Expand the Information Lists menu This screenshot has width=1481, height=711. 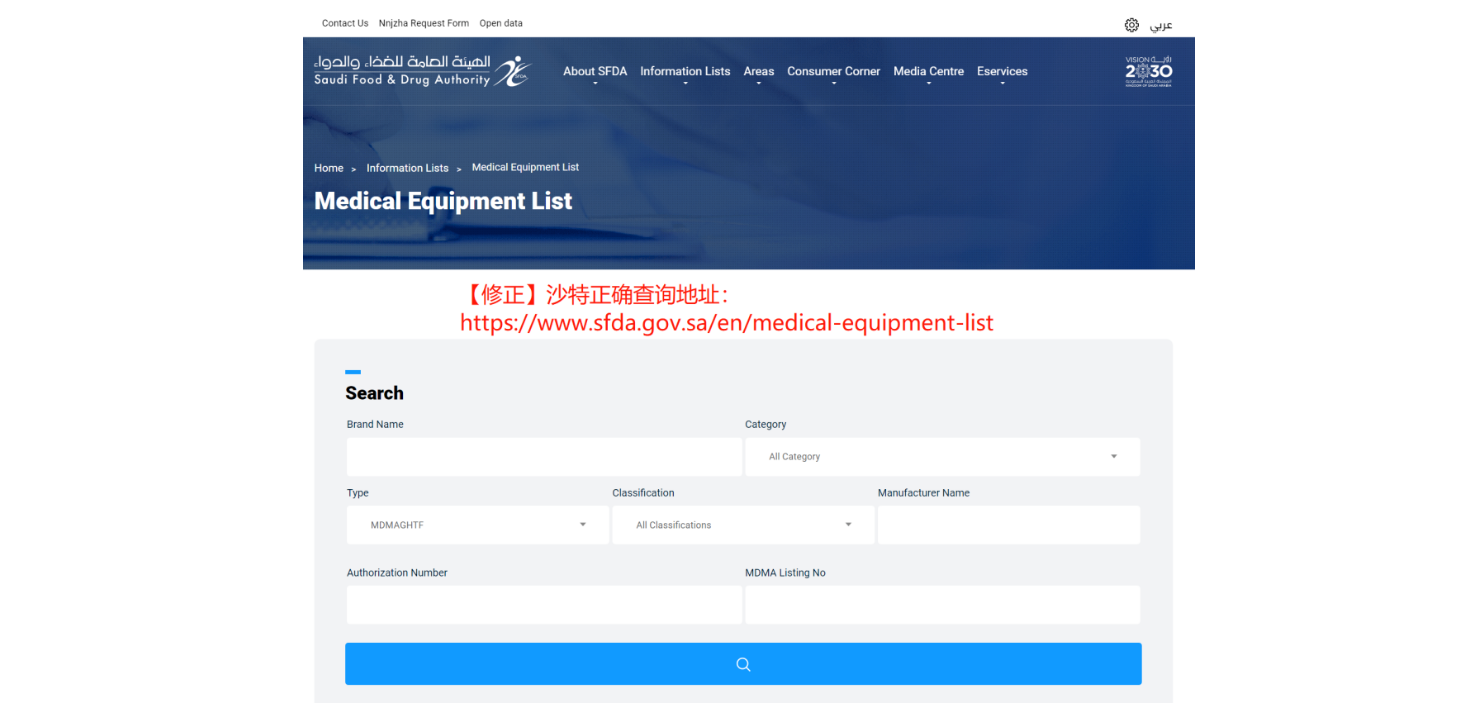(x=685, y=72)
